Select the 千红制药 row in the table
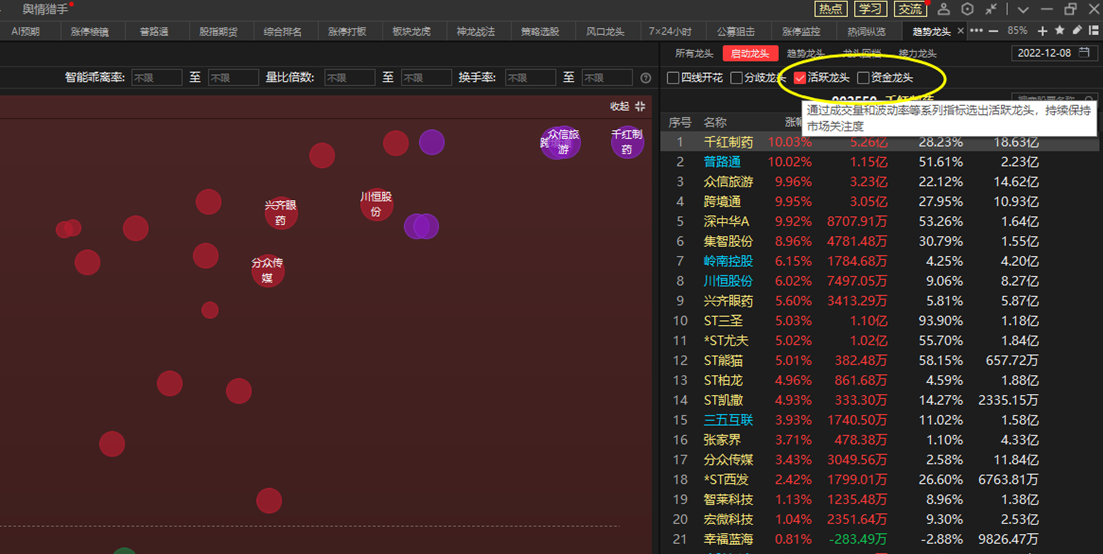 coord(879,142)
